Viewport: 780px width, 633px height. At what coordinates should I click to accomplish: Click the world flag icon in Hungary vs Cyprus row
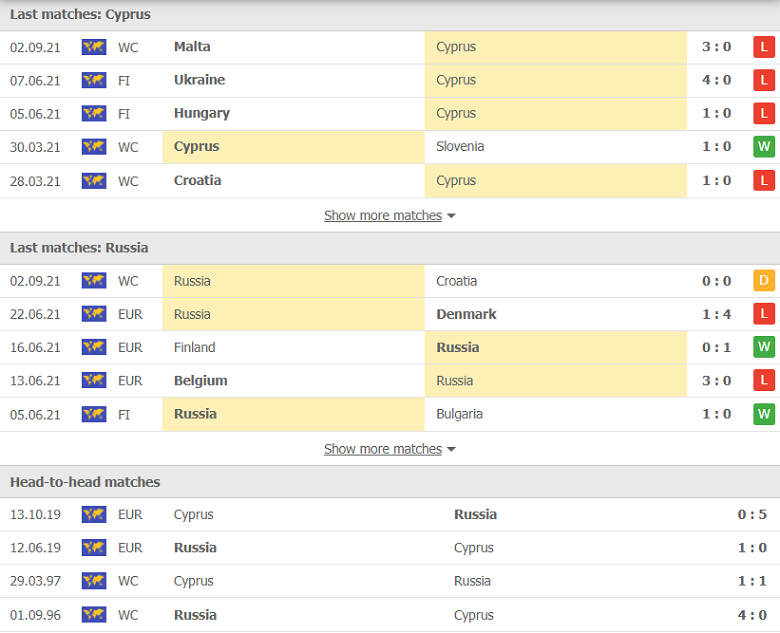pyautogui.click(x=94, y=113)
